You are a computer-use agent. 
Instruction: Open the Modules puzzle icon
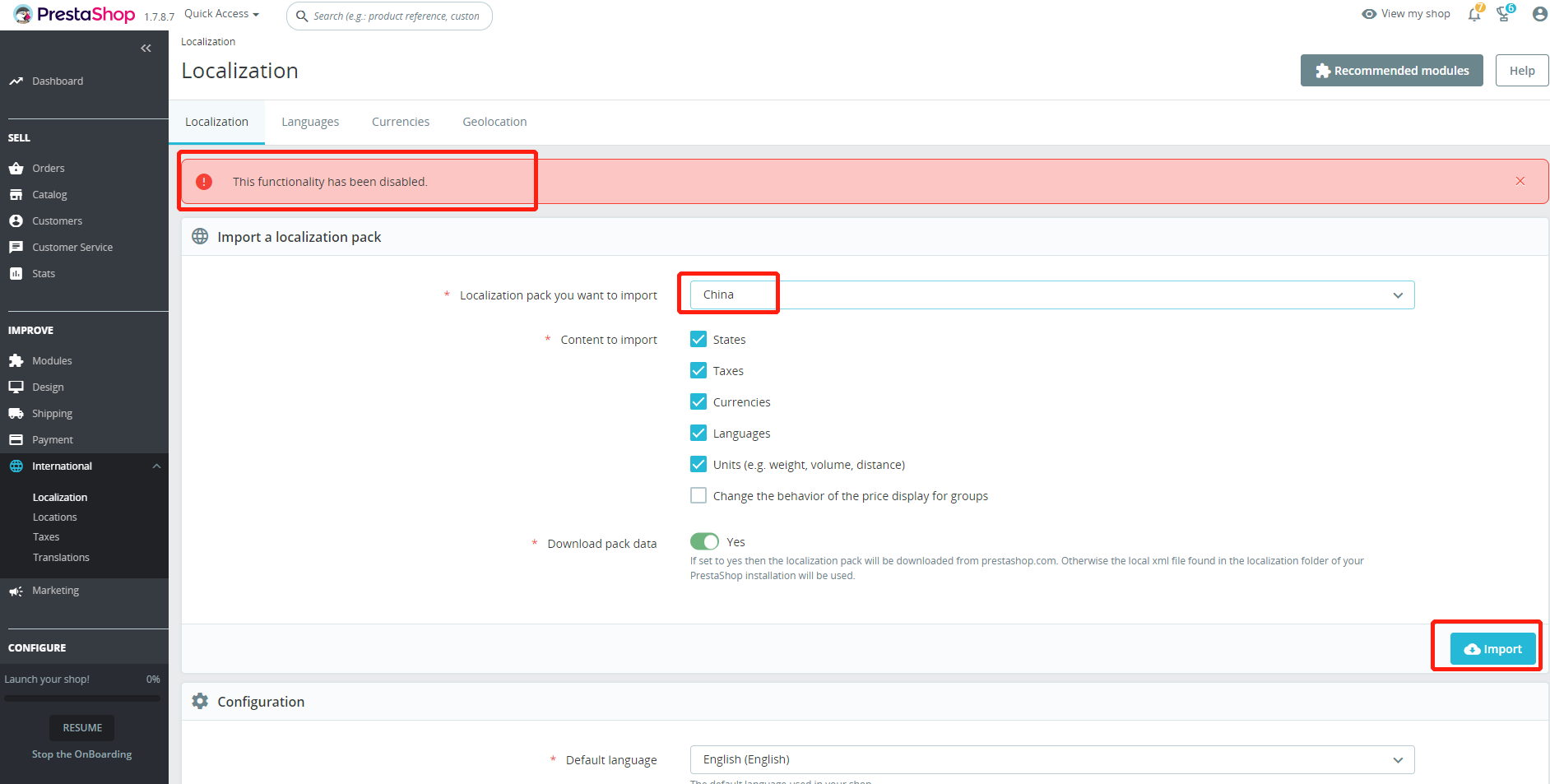coord(16,360)
